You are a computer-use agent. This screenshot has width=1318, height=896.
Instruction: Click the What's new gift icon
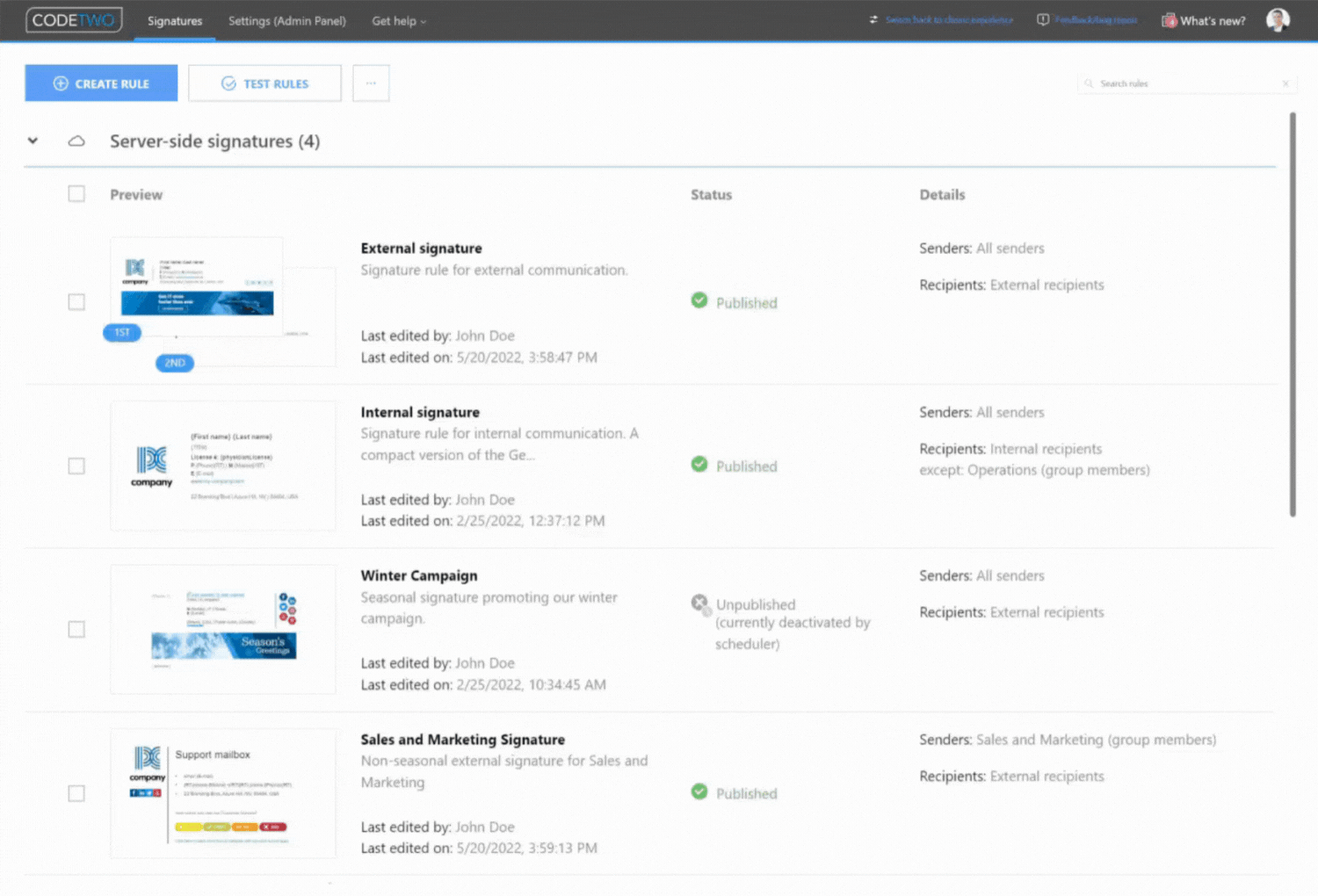1169,20
